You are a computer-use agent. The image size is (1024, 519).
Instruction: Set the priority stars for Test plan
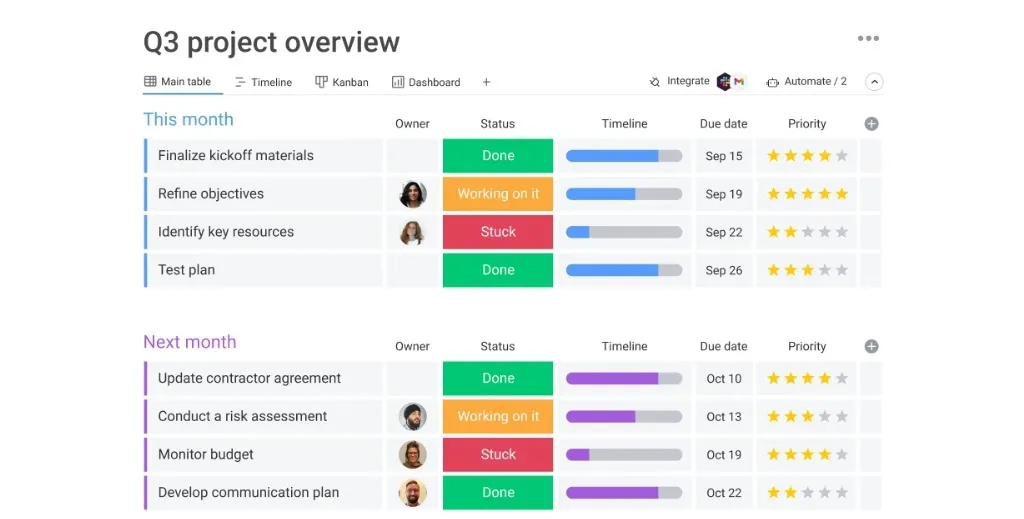click(x=807, y=270)
